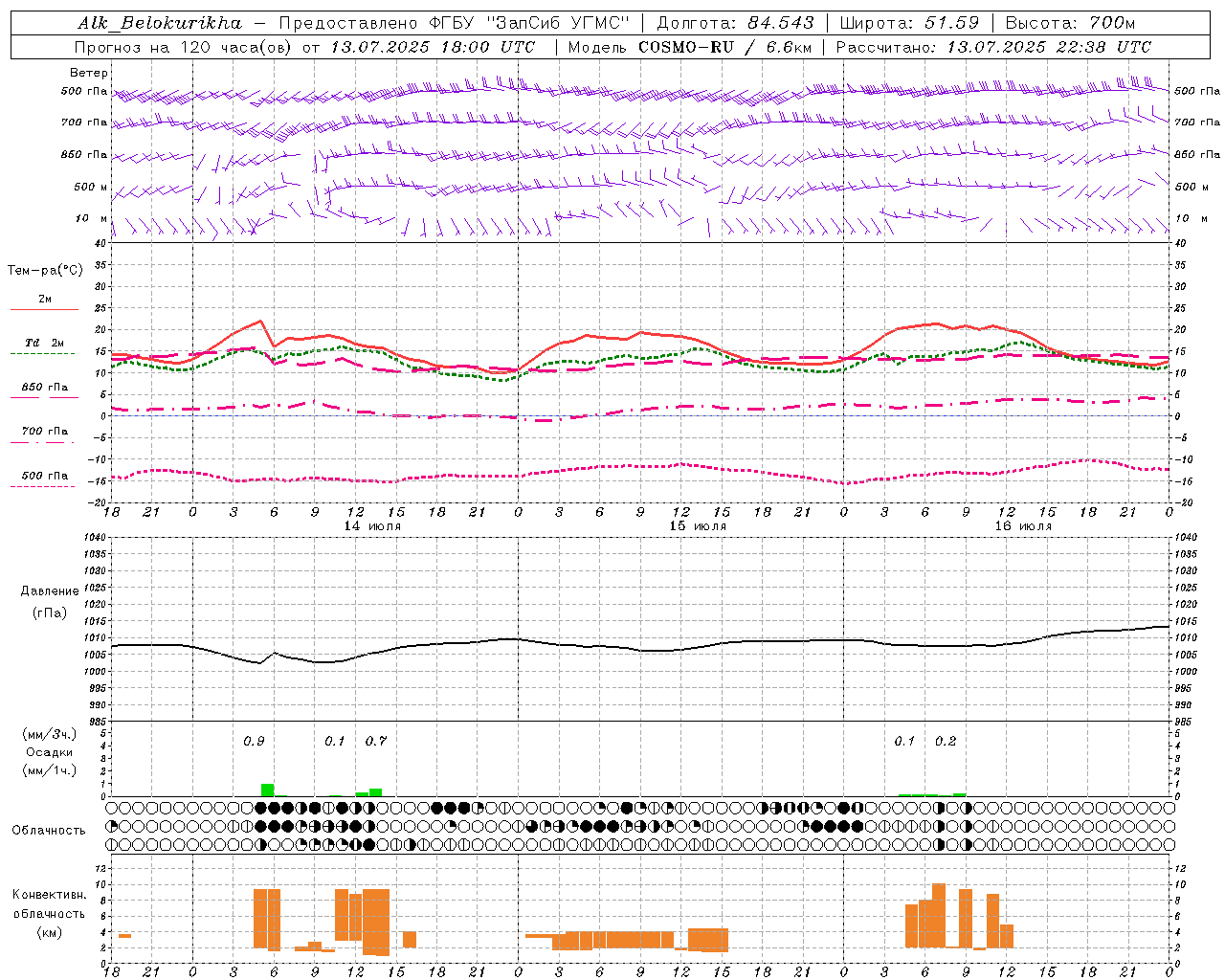Select the provider text ФГБУ "ЗапСиб УГМС"
This screenshot has height=980, width=1225.
click(529, 23)
